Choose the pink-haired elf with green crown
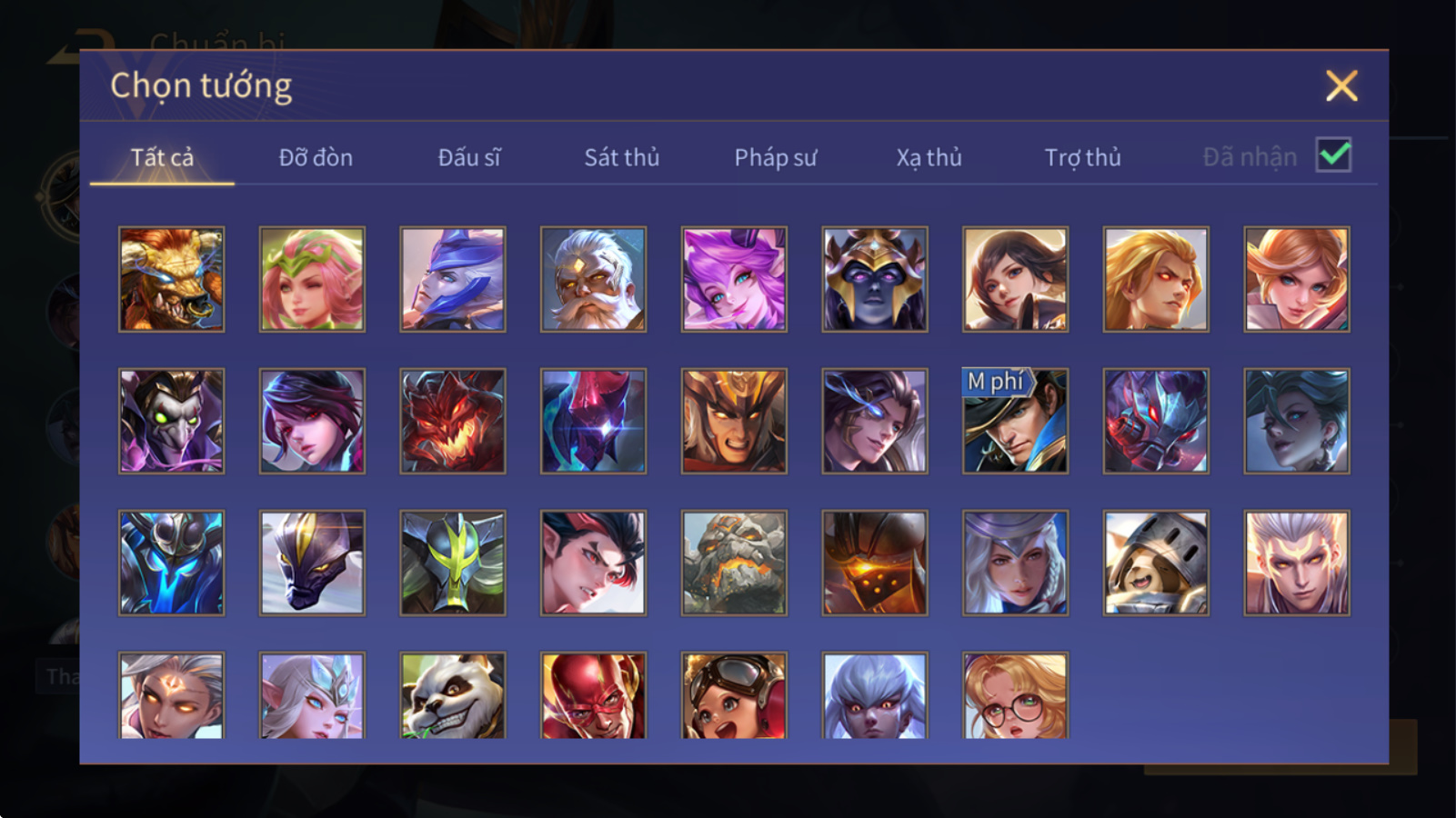 coord(312,279)
